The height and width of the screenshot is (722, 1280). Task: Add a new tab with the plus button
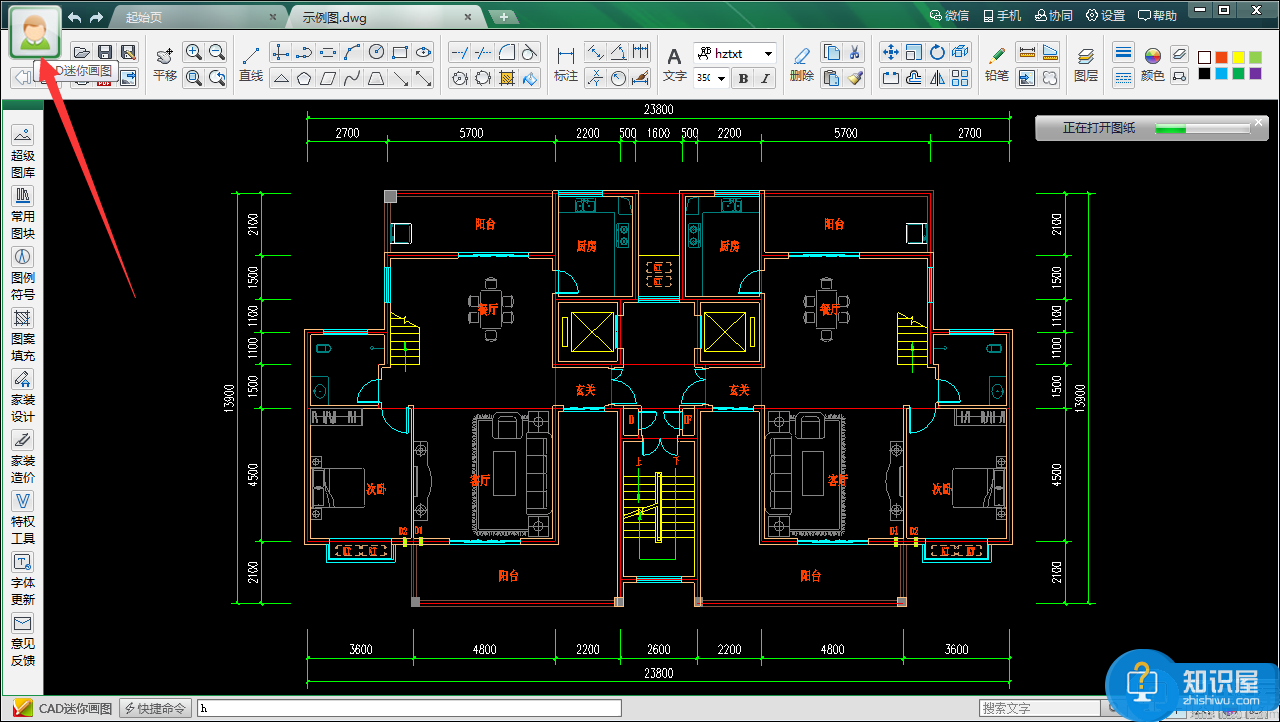click(x=504, y=17)
